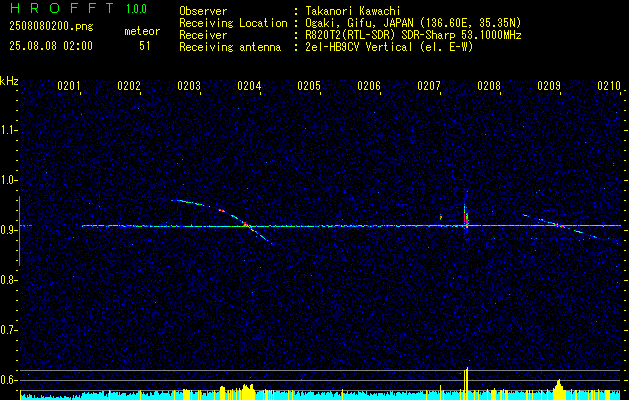Click the 0207 time marker

click(429, 86)
